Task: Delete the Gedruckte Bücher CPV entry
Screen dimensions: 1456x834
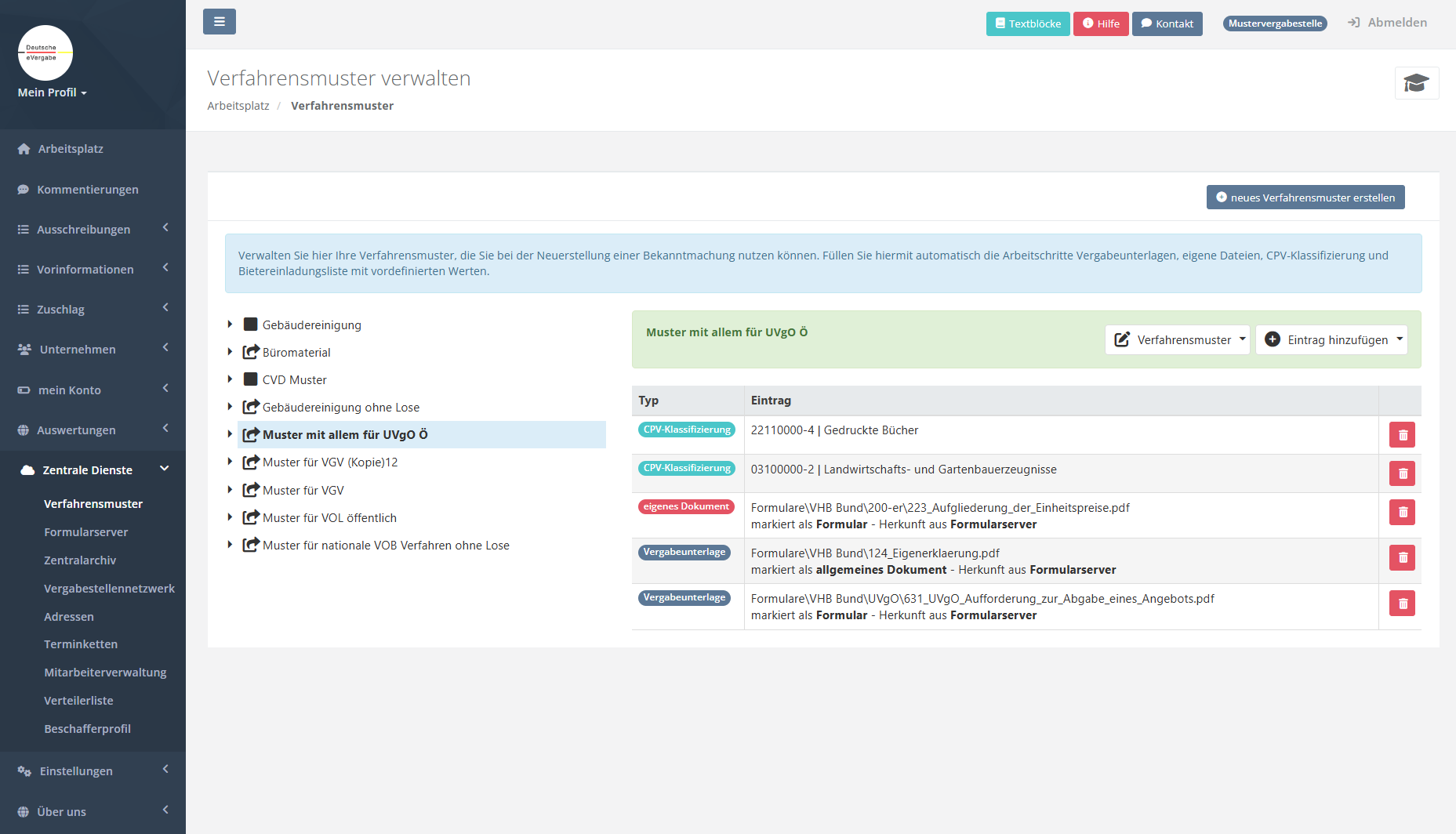Action: (x=1402, y=435)
